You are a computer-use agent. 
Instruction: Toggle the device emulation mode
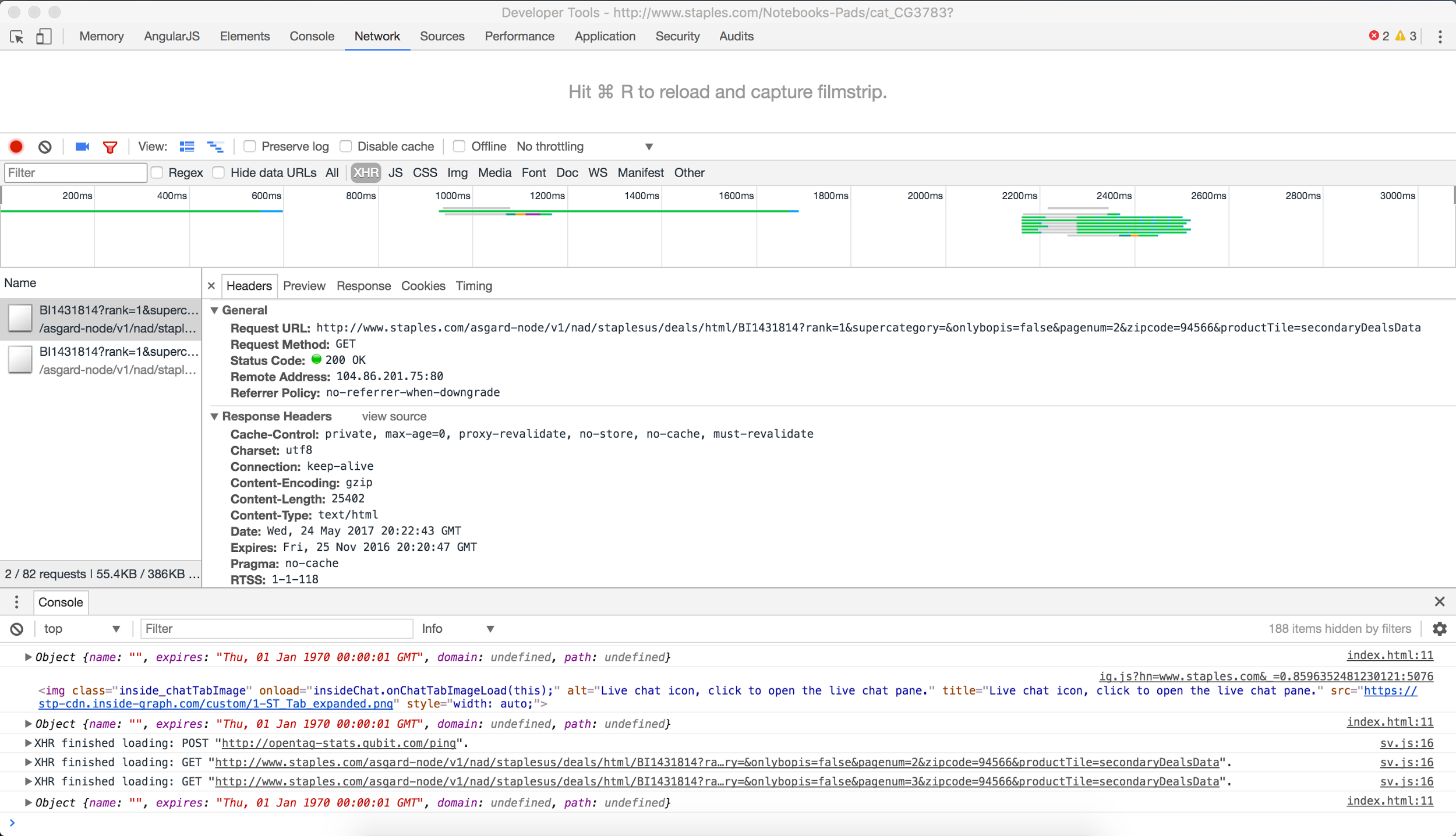coord(43,36)
